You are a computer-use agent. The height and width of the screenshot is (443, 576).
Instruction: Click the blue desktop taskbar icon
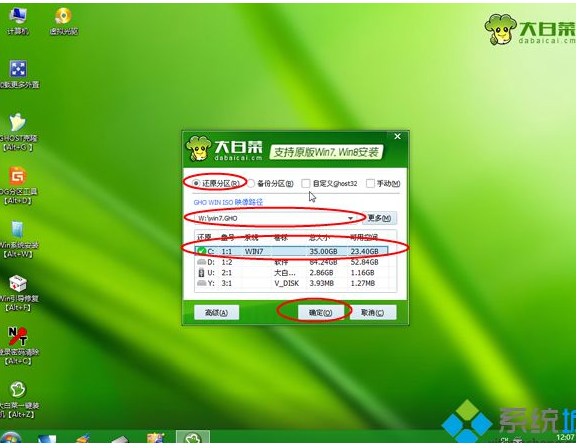point(47,438)
